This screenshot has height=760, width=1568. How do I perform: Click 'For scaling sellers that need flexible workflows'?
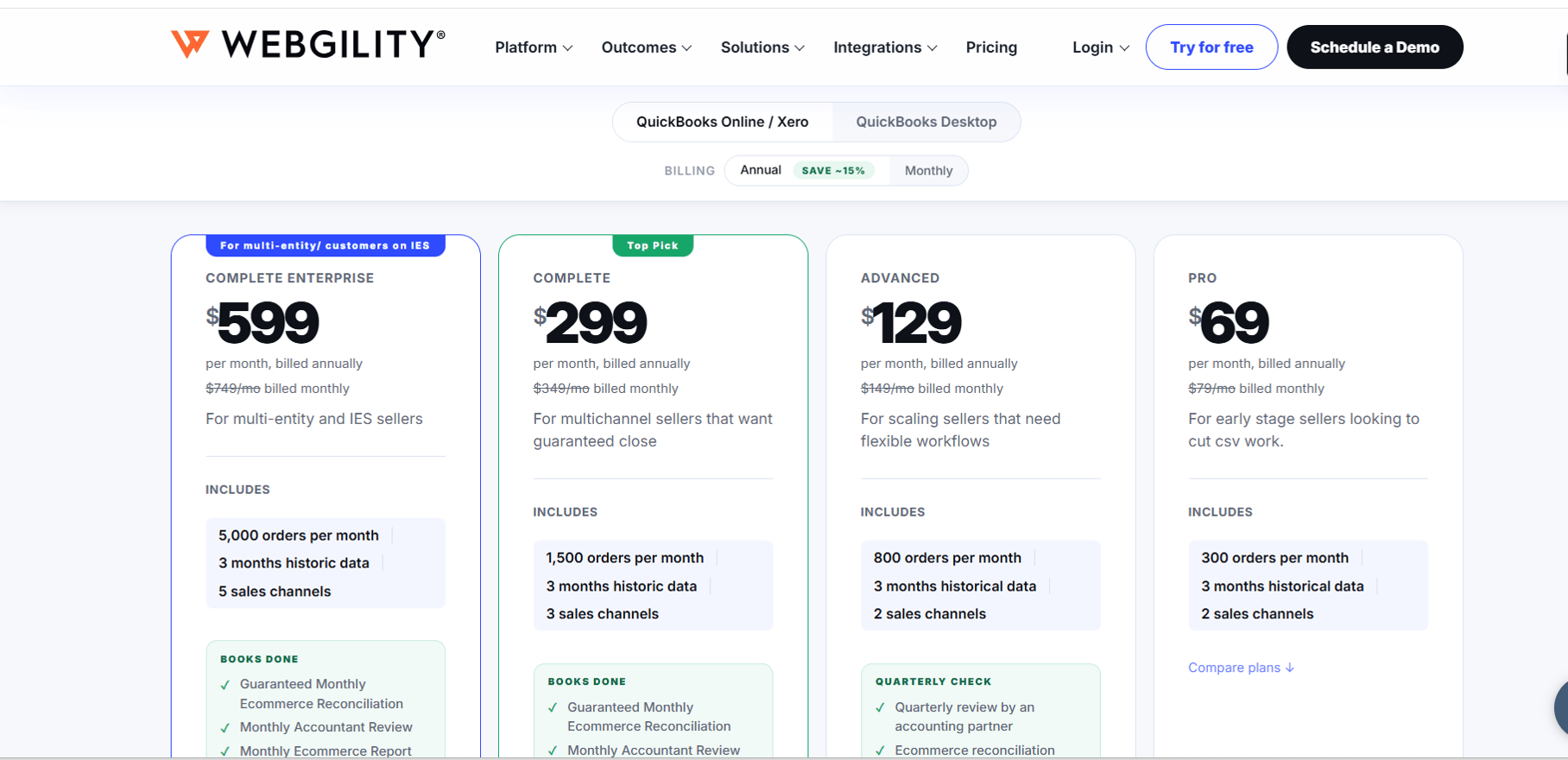click(960, 430)
